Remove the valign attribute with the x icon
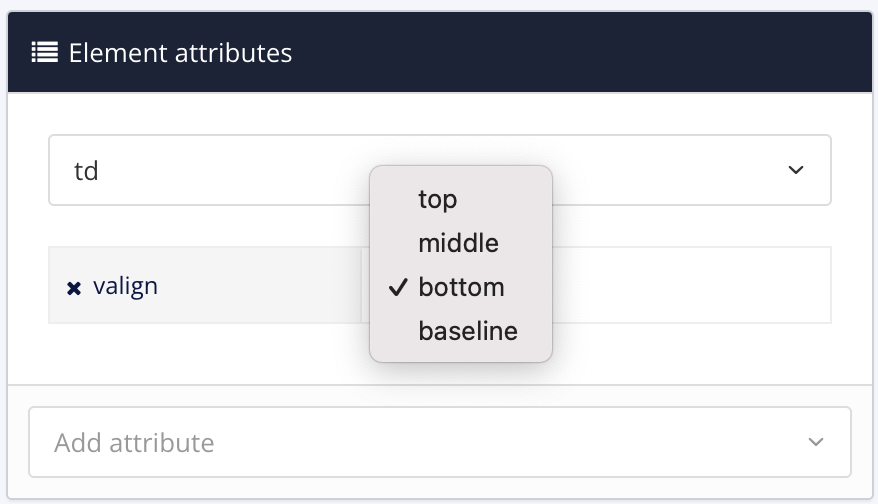 (x=73, y=288)
